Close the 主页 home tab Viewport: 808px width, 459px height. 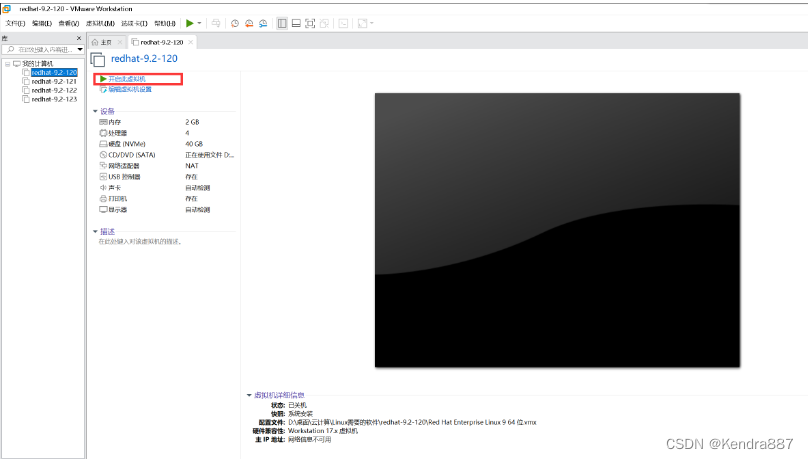point(120,42)
